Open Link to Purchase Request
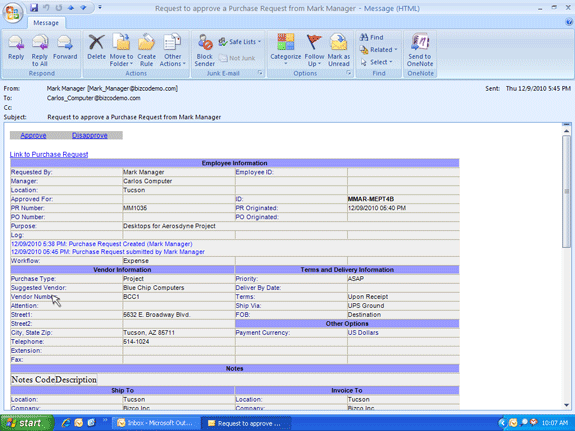Image resolution: width=575 pixels, height=431 pixels. click(49, 154)
